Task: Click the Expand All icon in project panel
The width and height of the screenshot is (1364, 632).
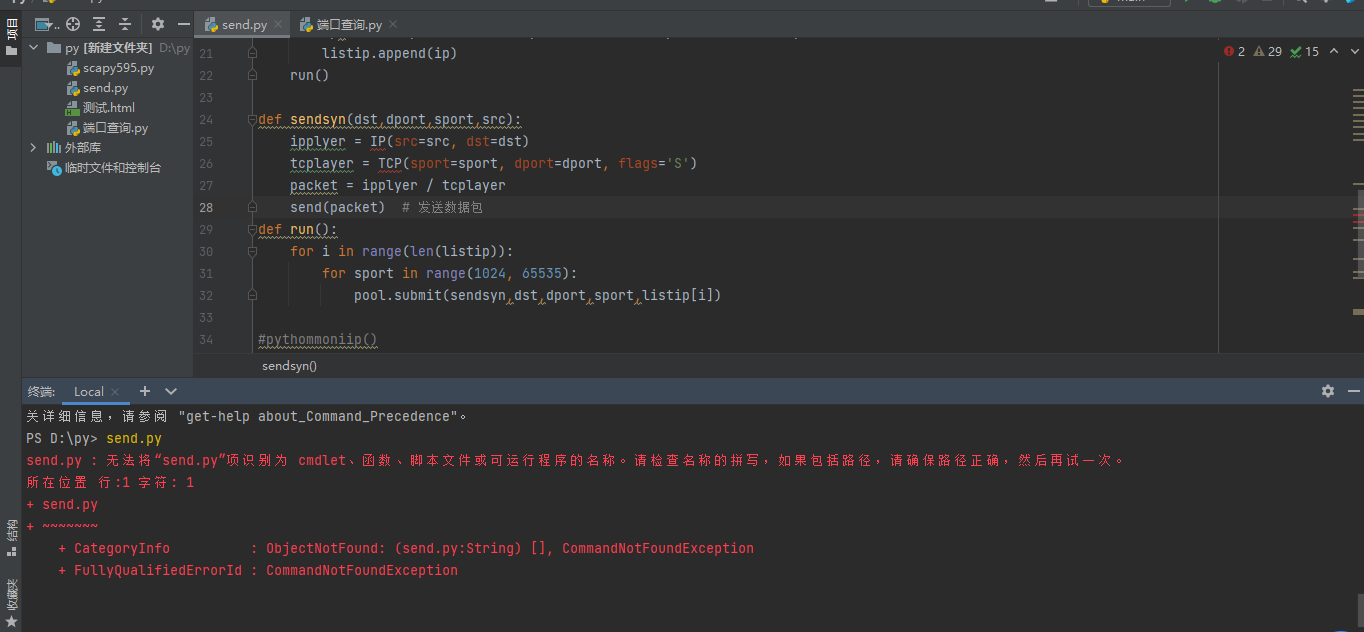Action: [x=99, y=24]
